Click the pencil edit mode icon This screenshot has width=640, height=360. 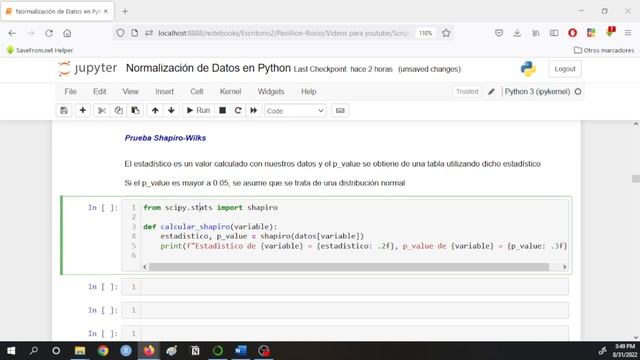tap(491, 91)
